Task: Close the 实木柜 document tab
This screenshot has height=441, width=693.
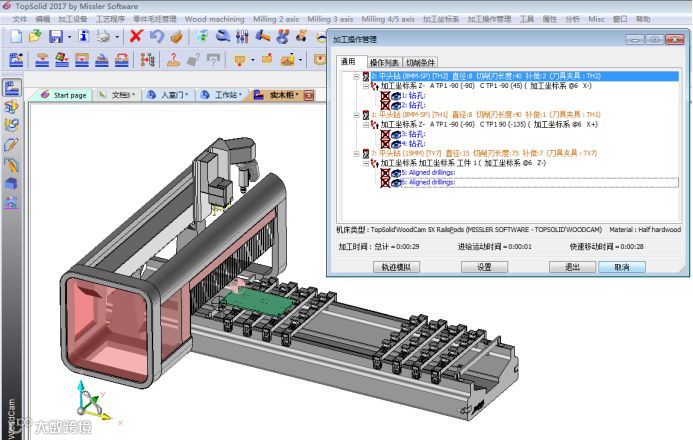Action: coord(309,95)
